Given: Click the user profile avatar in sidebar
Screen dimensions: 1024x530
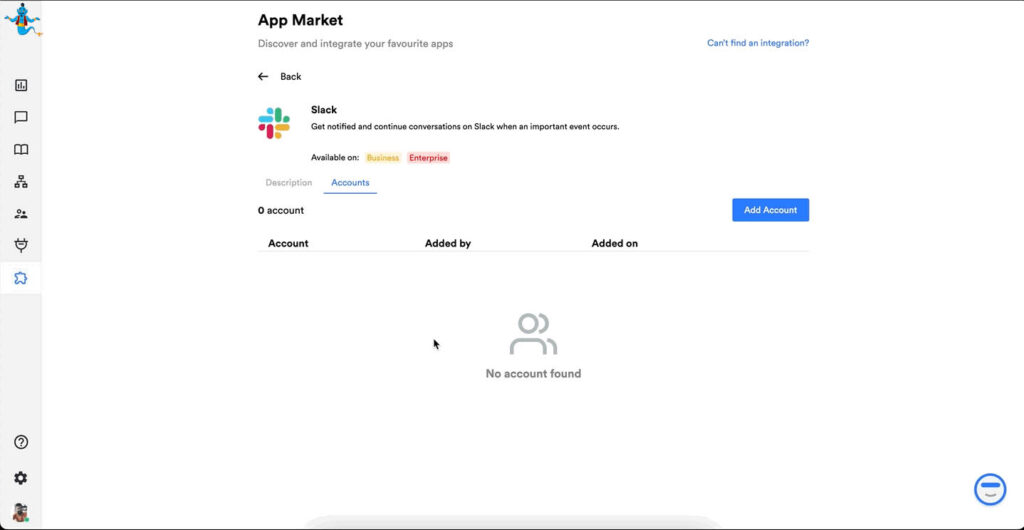Looking at the screenshot, I should click(21, 512).
